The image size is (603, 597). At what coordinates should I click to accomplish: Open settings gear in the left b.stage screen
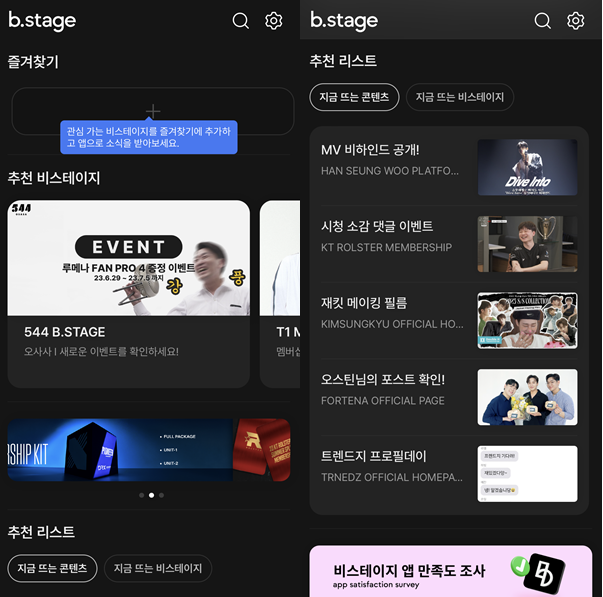click(274, 21)
